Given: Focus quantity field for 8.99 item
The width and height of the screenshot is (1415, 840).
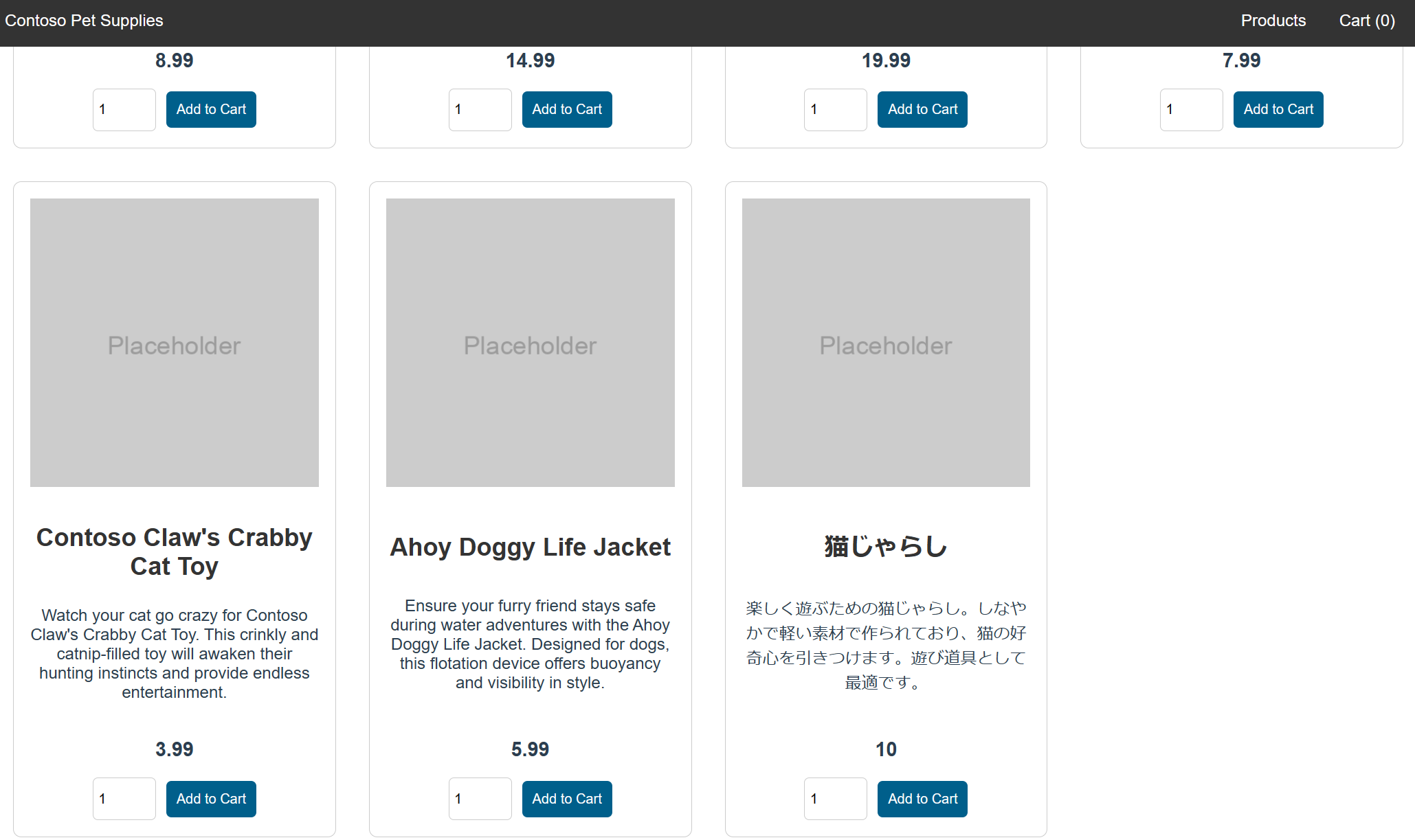Looking at the screenshot, I should 124,109.
